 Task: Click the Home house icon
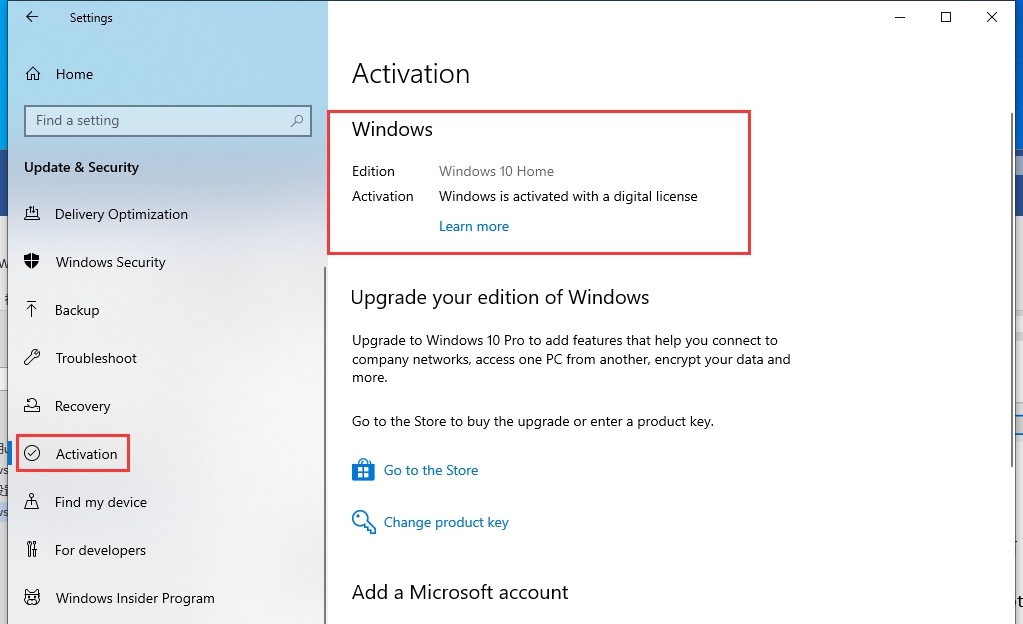33,74
